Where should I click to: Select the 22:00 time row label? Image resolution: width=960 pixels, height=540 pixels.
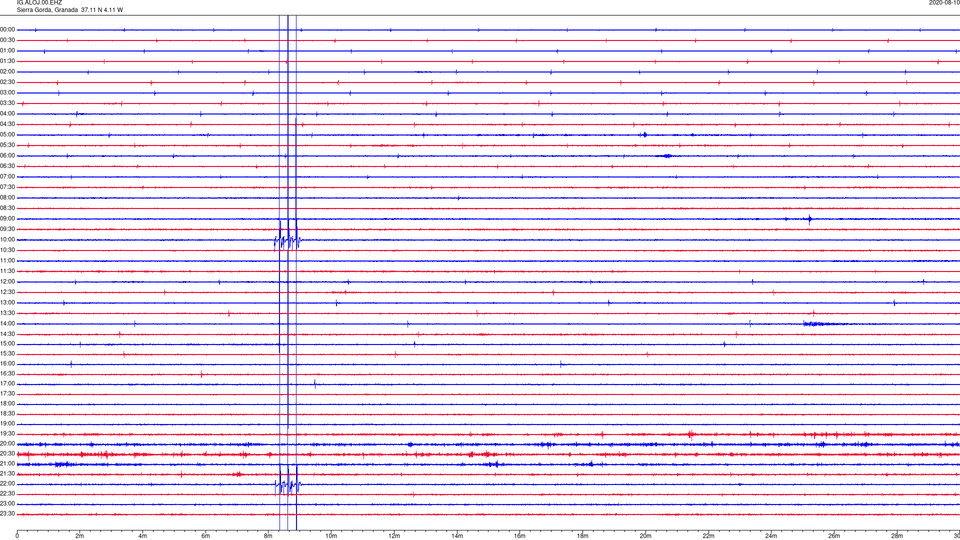coord(8,484)
